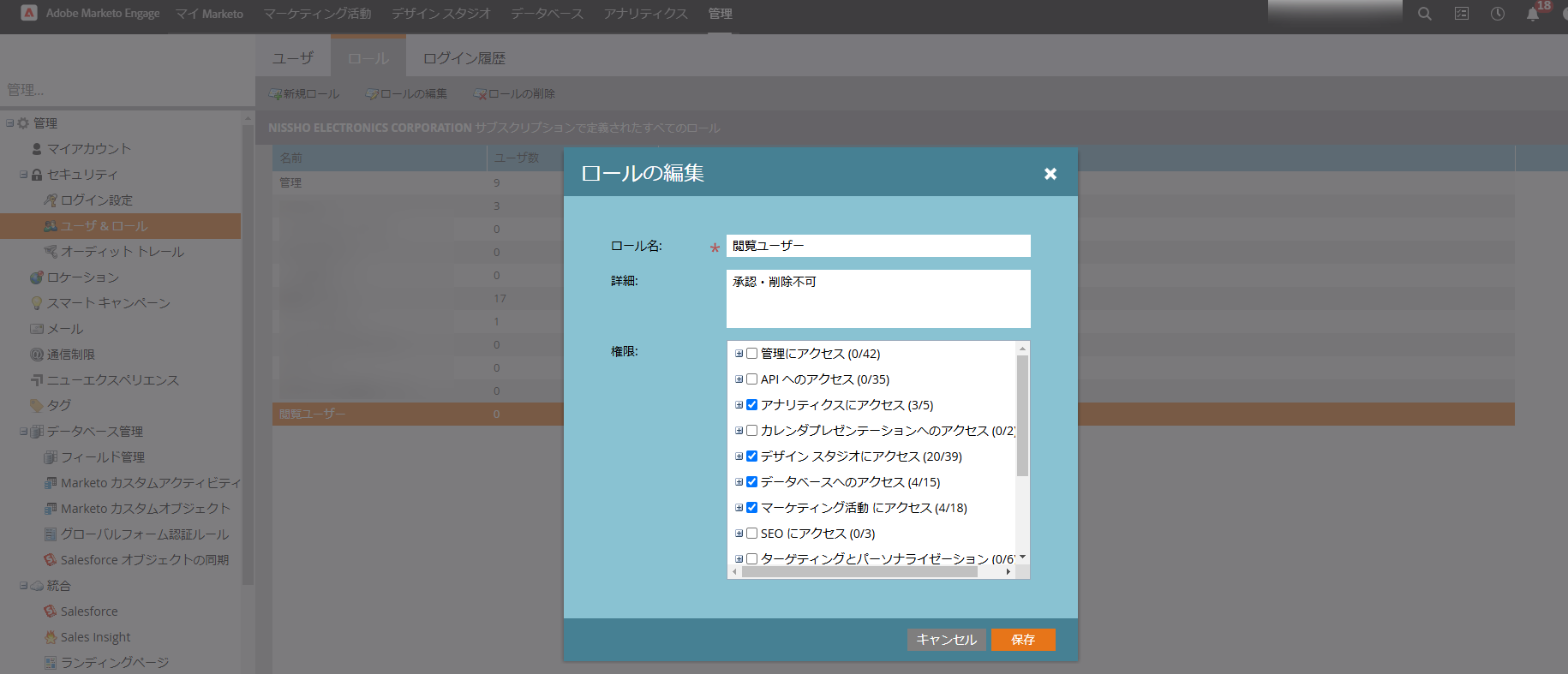
Task: Click the Marketo Custom Activities icon
Action: click(51, 483)
